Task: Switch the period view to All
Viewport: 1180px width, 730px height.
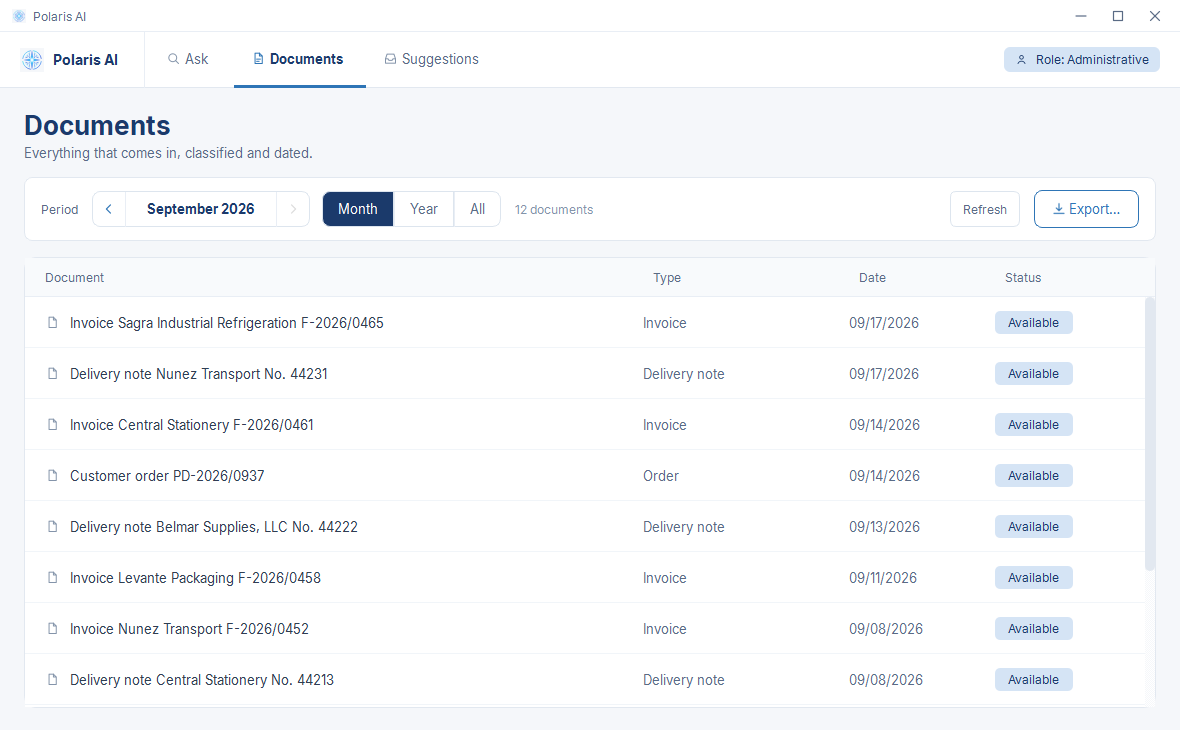Action: click(477, 209)
